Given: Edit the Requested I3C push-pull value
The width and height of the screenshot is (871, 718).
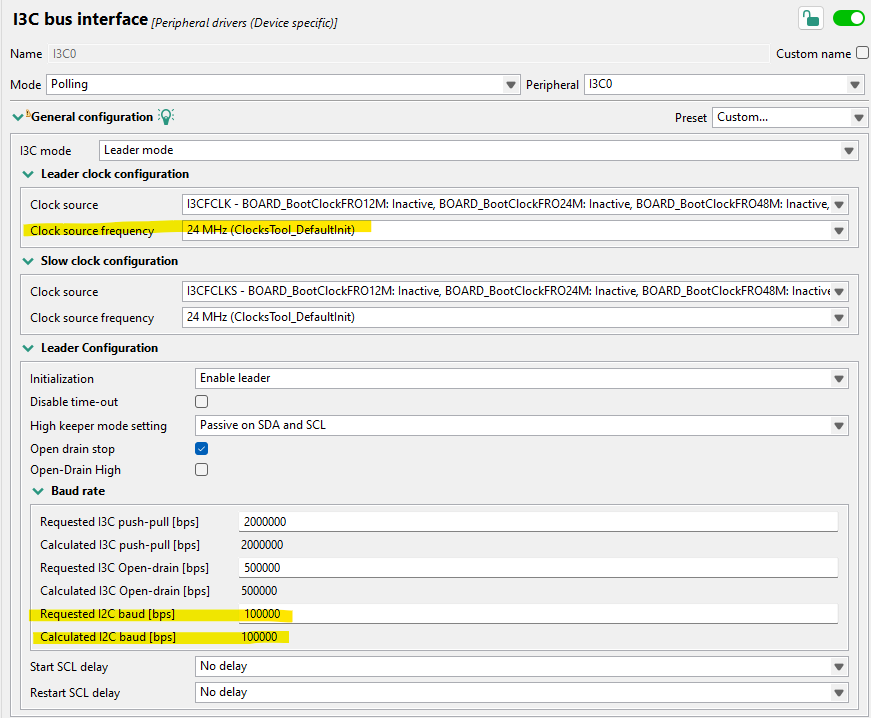Looking at the screenshot, I should [x=400, y=521].
